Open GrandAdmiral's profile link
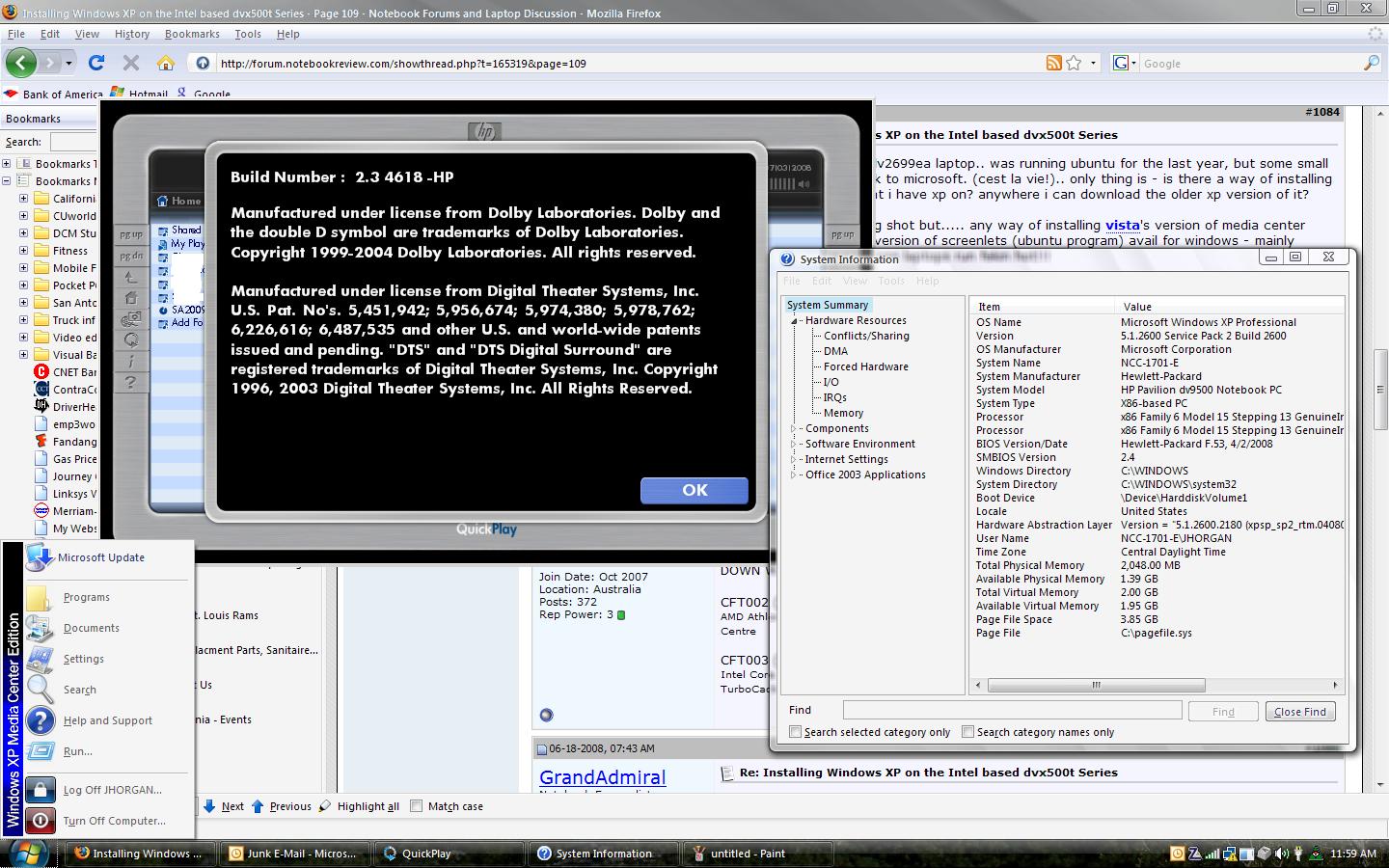Screen dimensions: 1389x868 click(602, 777)
